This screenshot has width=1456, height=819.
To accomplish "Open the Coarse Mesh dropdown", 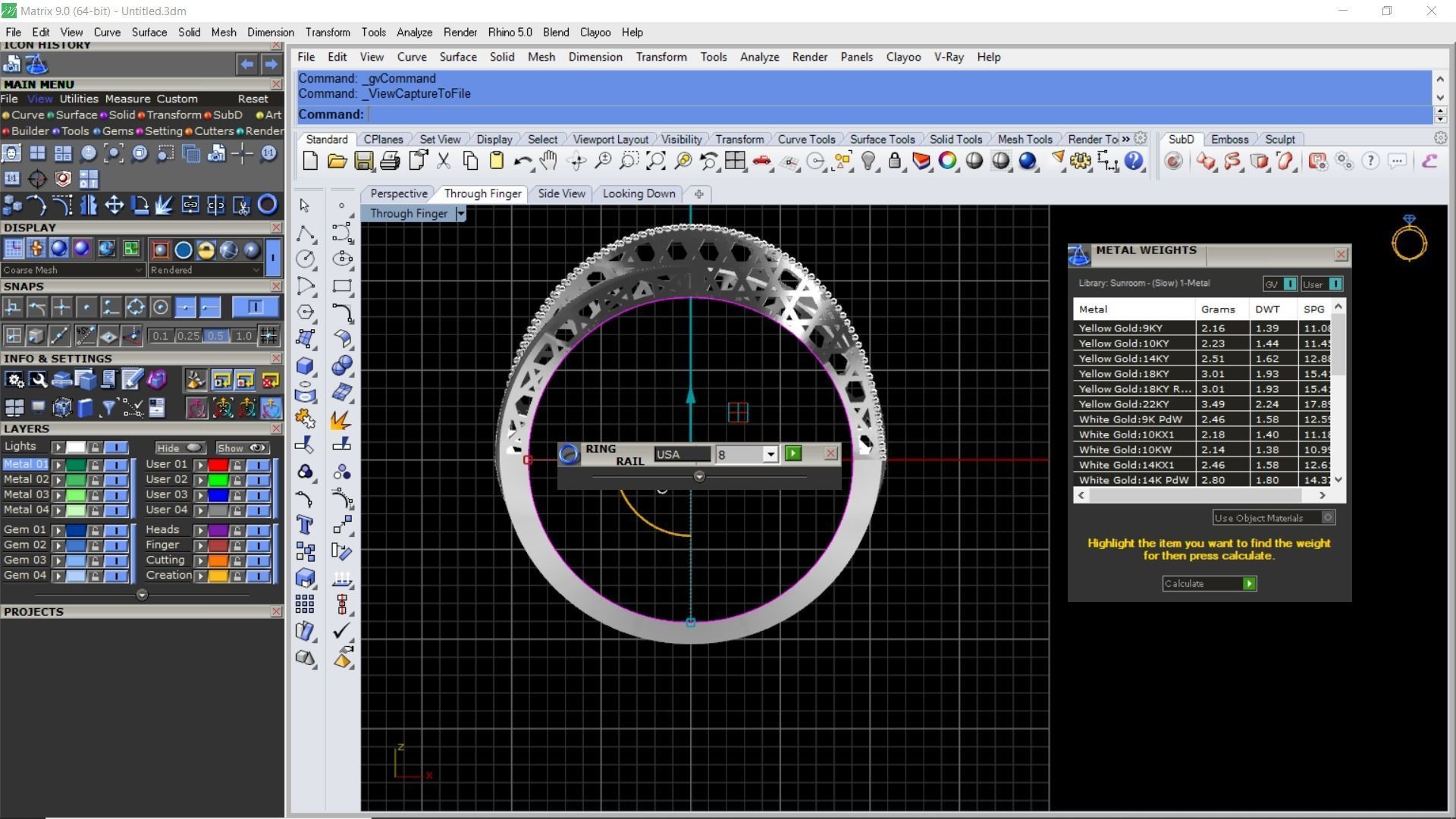I will point(72,270).
